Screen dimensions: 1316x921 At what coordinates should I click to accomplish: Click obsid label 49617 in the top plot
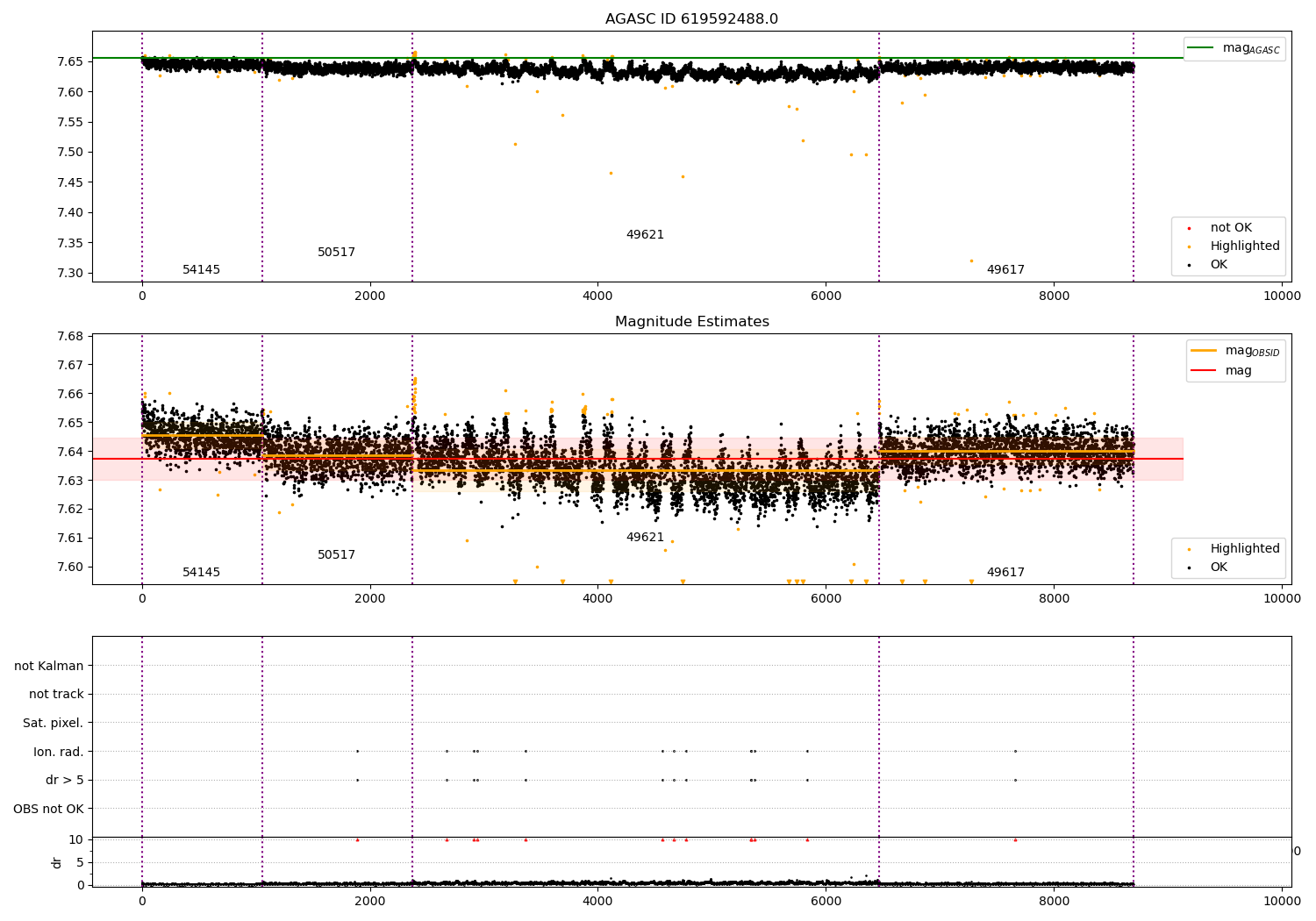click(1005, 270)
